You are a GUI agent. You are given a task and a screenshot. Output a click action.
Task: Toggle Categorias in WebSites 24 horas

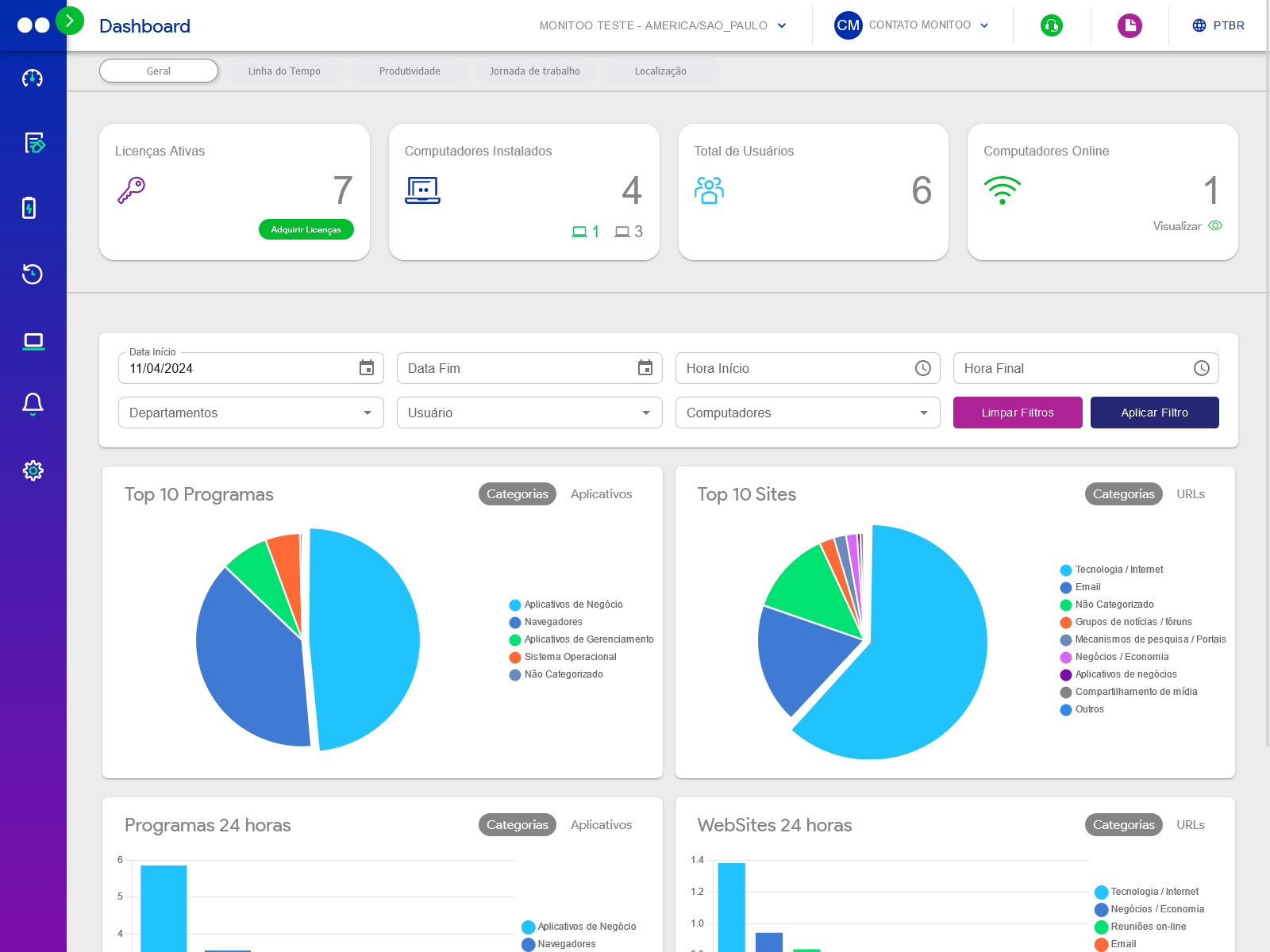coord(1124,824)
